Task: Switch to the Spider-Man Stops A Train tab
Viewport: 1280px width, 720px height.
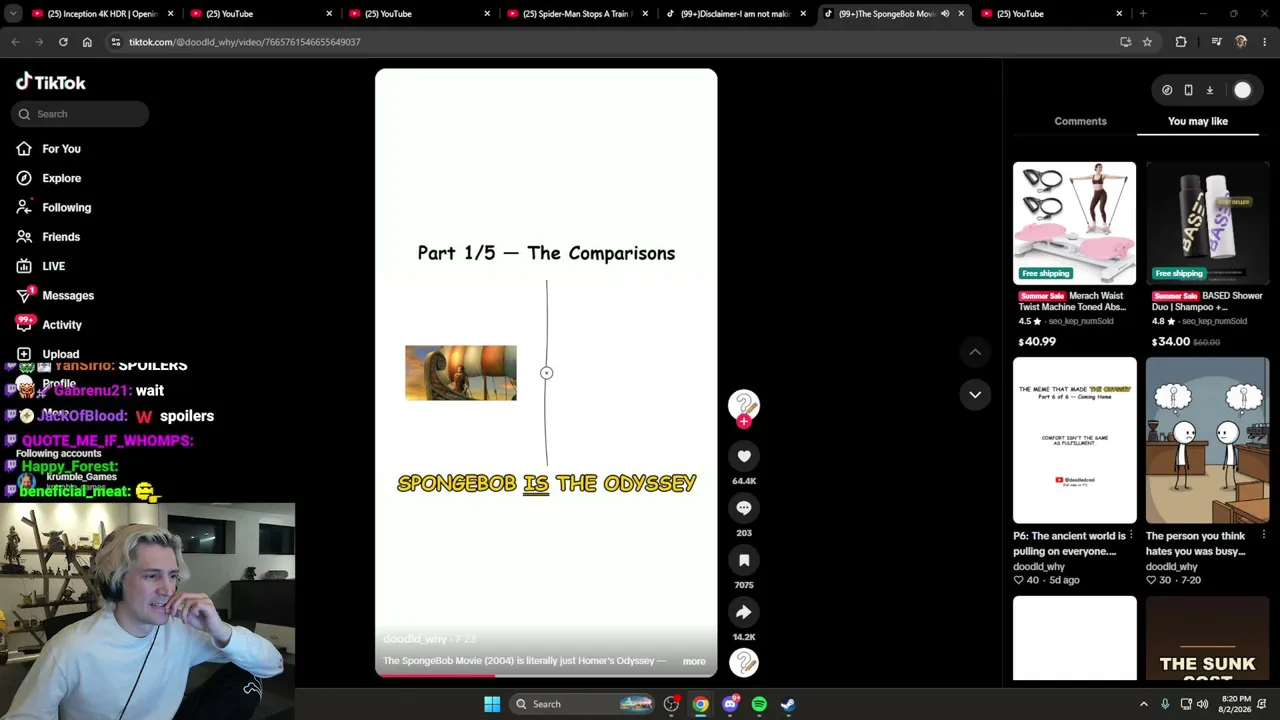Action: (579, 14)
